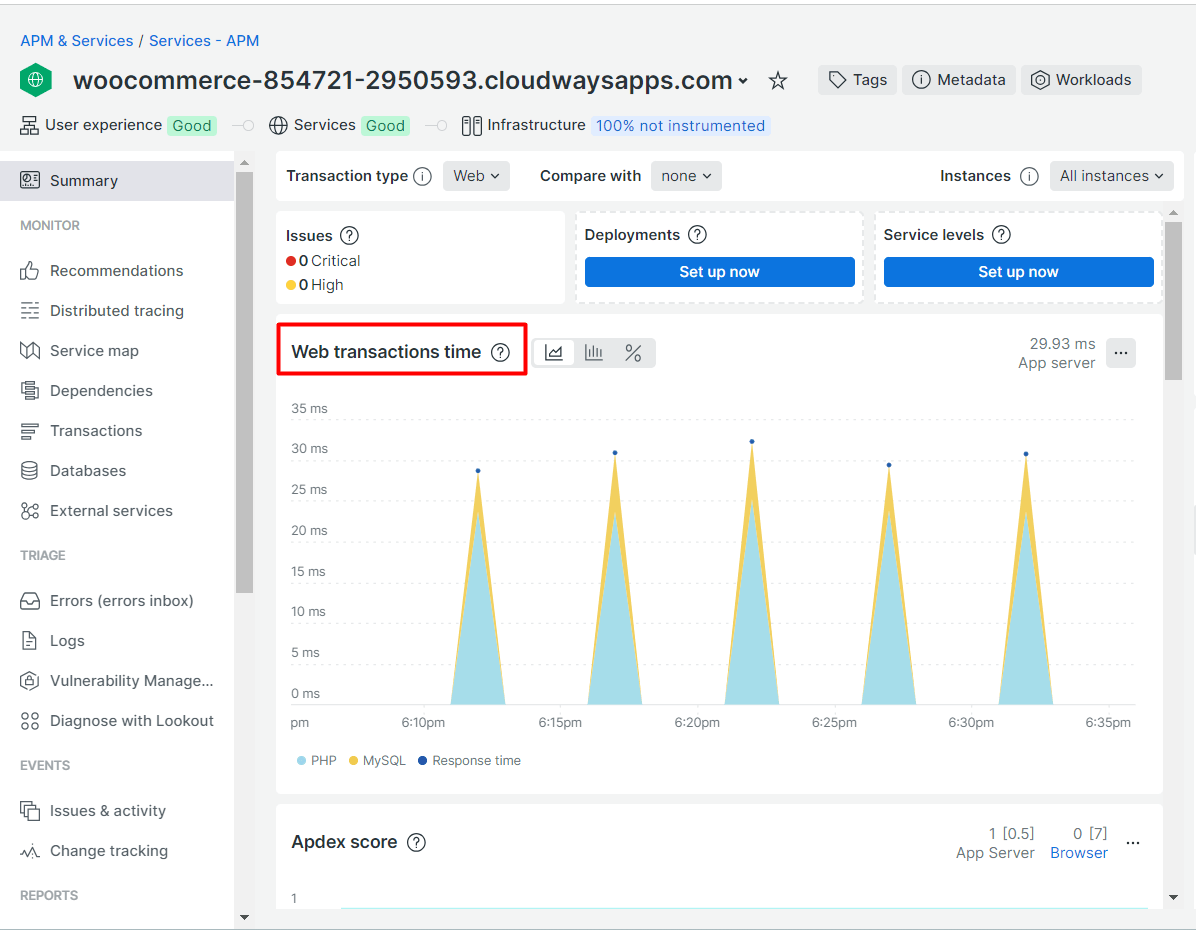Click the green hexagon service entity icon
Screen dimensions: 1196x930
click(36, 80)
